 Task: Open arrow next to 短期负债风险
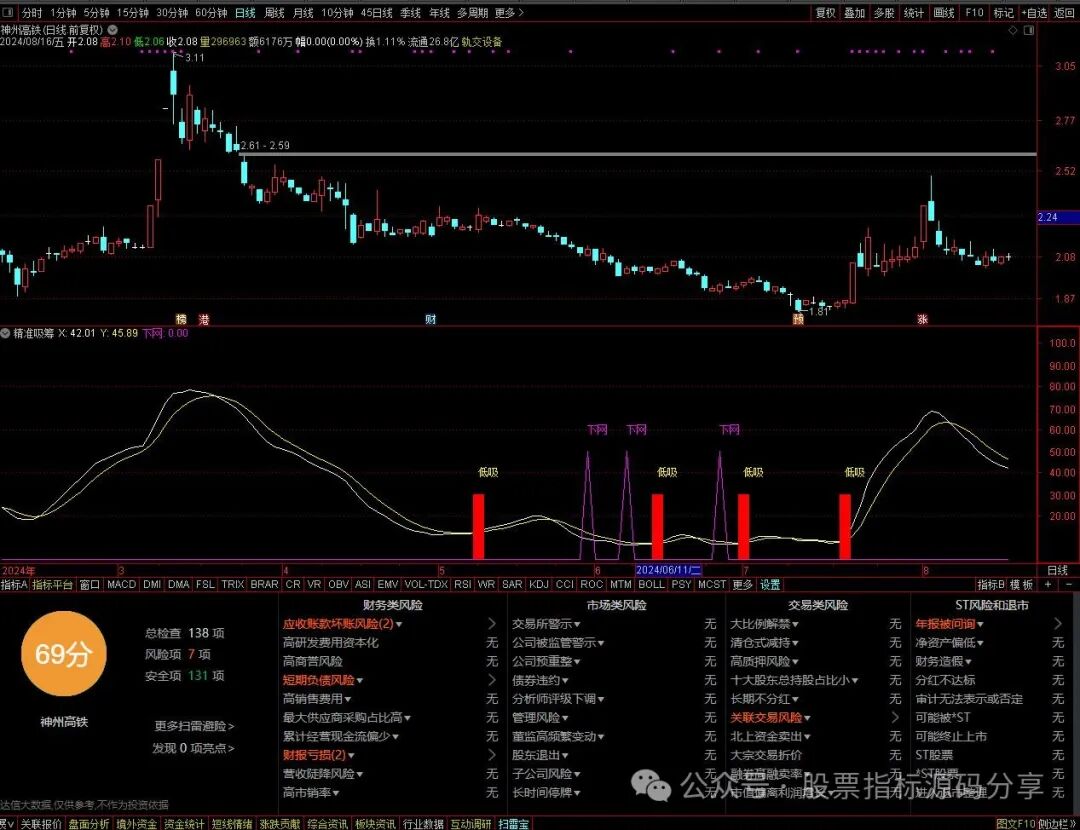[x=492, y=680]
